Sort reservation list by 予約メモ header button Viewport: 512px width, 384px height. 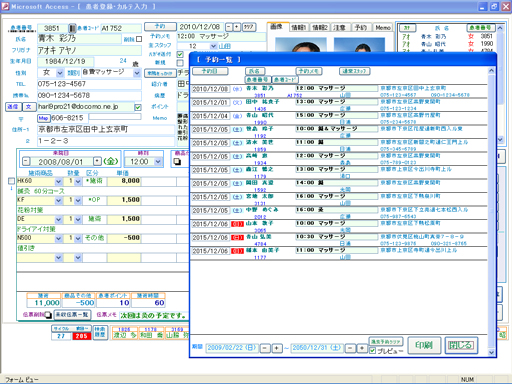(x=309, y=71)
